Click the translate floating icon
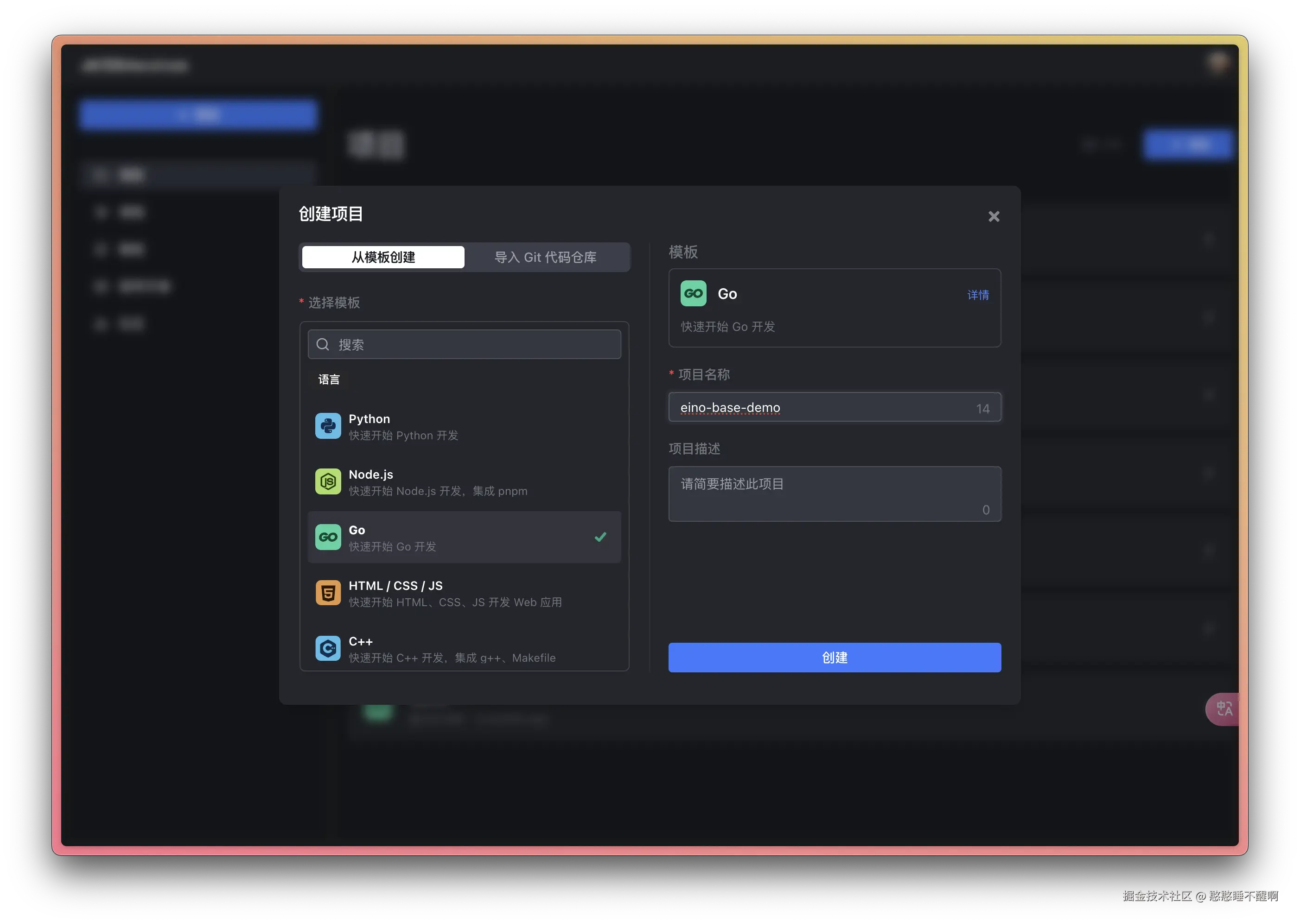 [1224, 709]
